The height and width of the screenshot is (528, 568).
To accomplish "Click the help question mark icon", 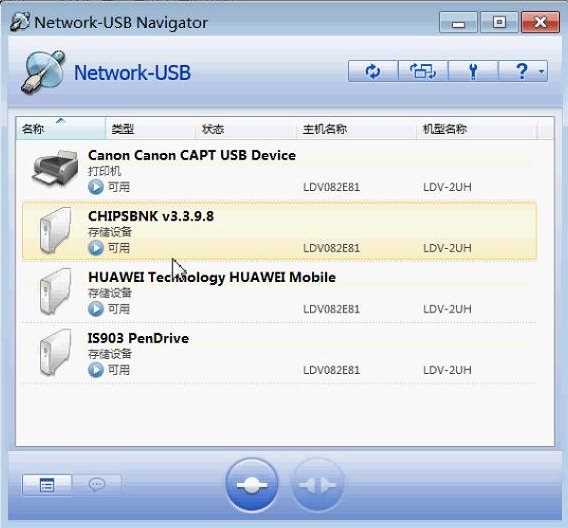I will [521, 71].
